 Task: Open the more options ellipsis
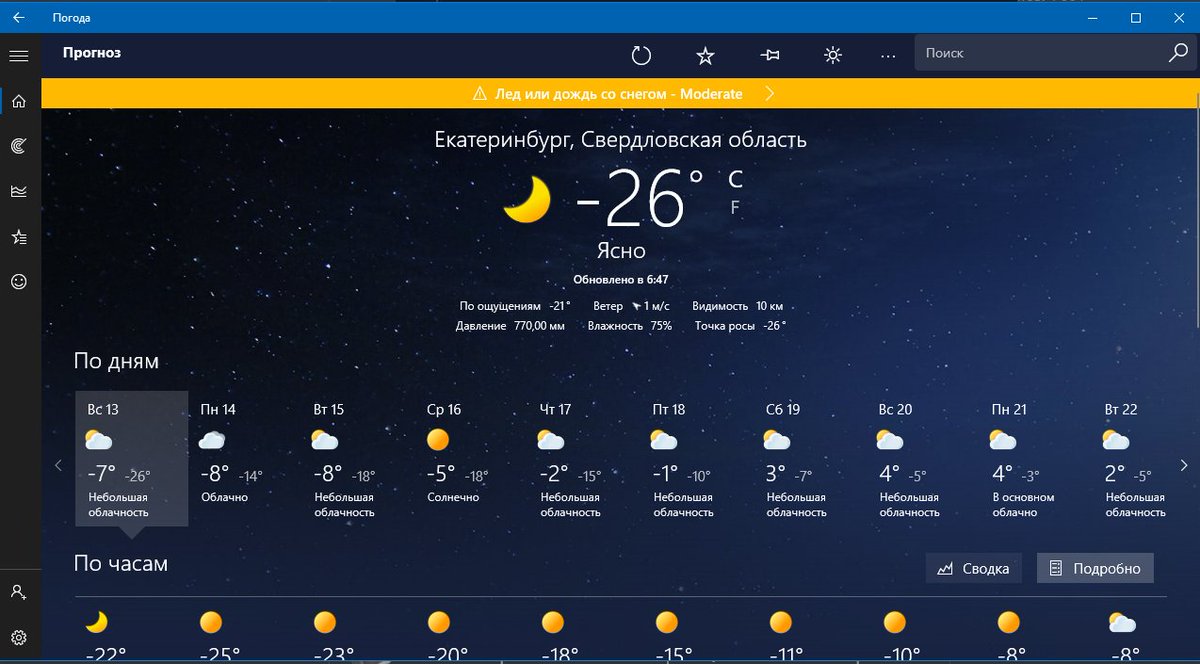pyautogui.click(x=888, y=56)
